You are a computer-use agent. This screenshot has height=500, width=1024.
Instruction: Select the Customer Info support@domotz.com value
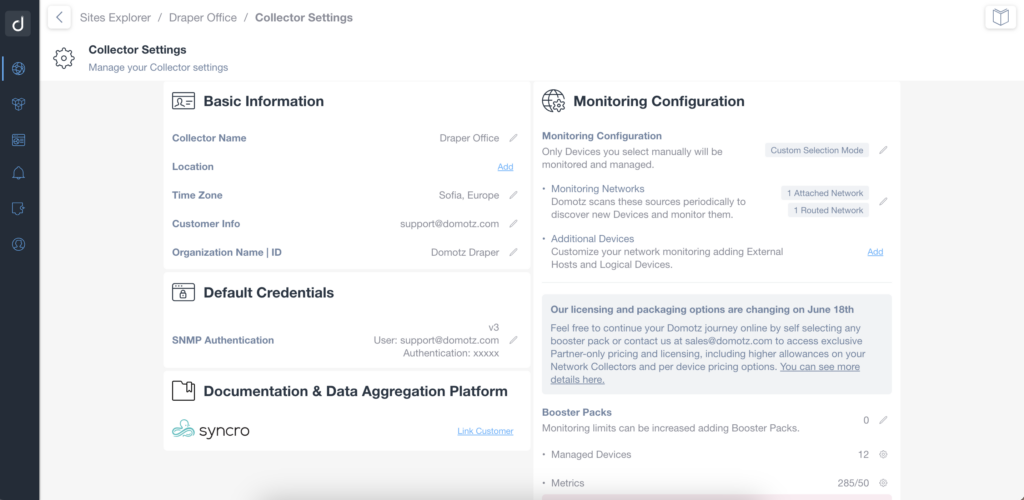tap(449, 224)
